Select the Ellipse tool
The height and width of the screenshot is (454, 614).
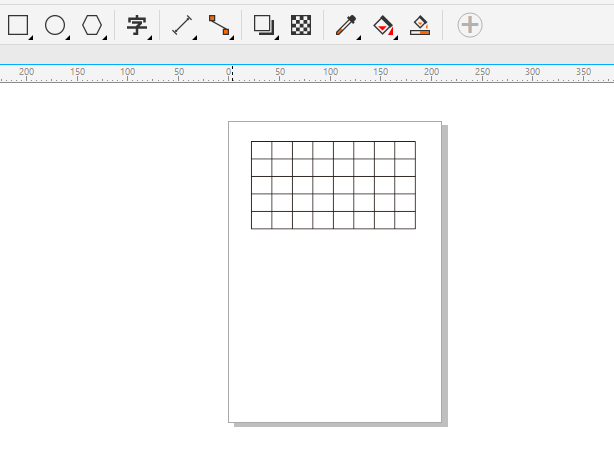(x=55, y=25)
